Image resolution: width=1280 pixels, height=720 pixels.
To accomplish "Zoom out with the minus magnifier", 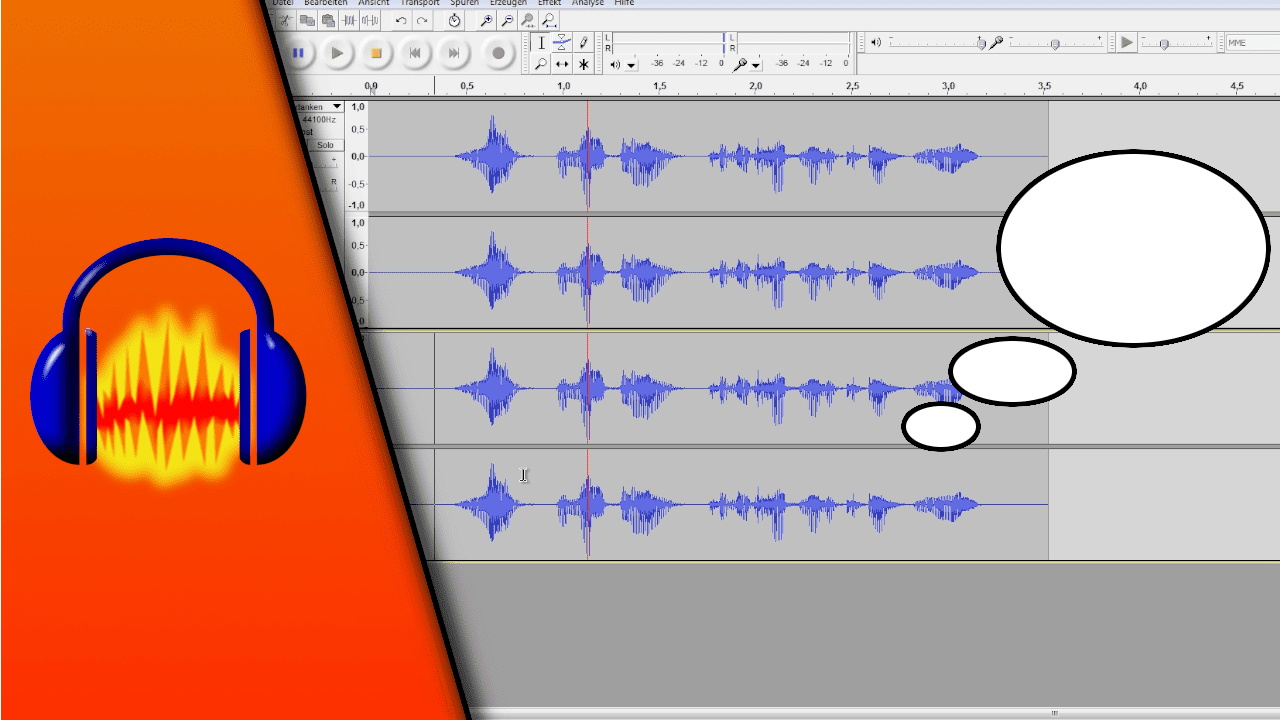I will [x=507, y=20].
